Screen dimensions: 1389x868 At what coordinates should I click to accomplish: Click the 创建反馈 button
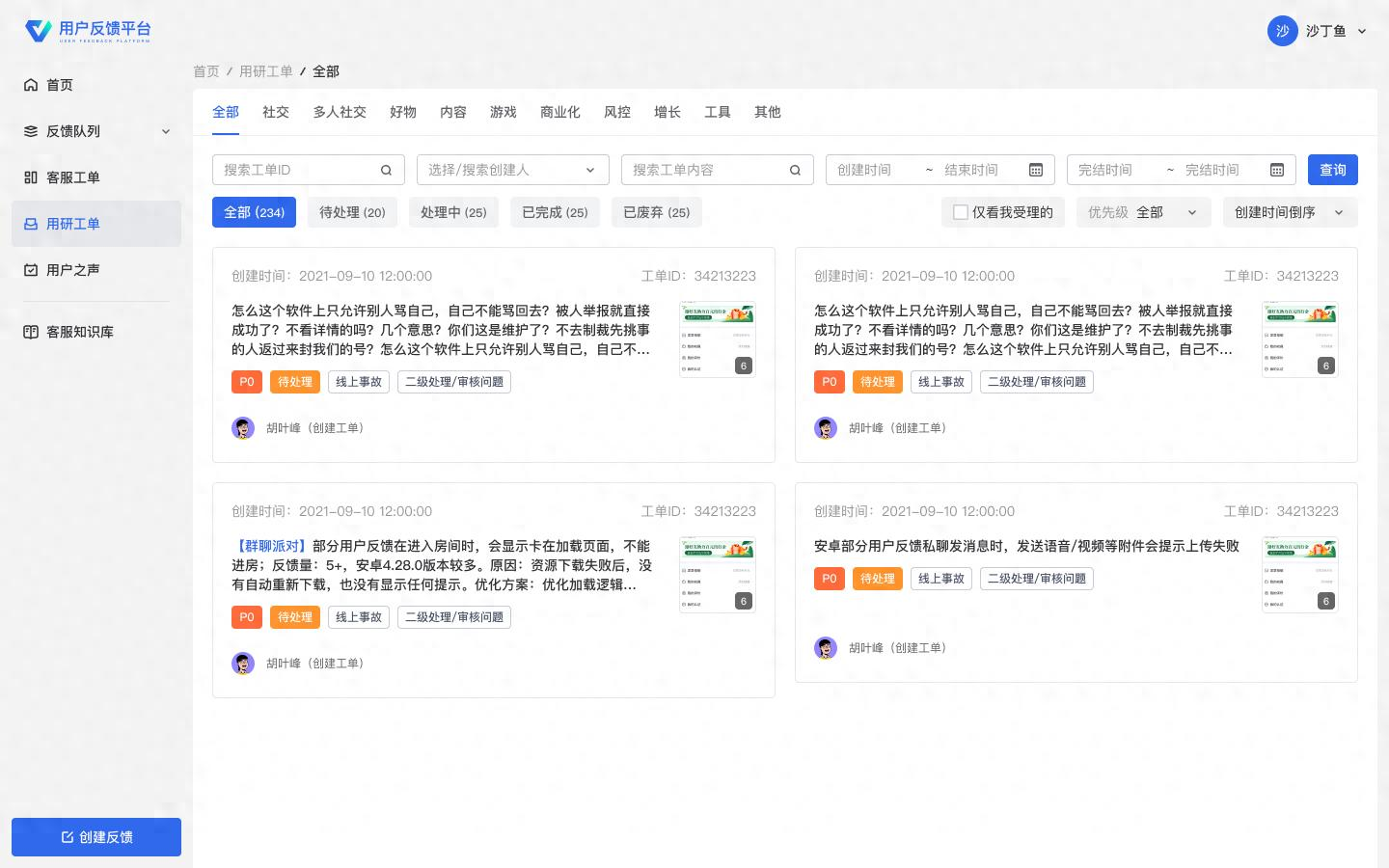(96, 837)
